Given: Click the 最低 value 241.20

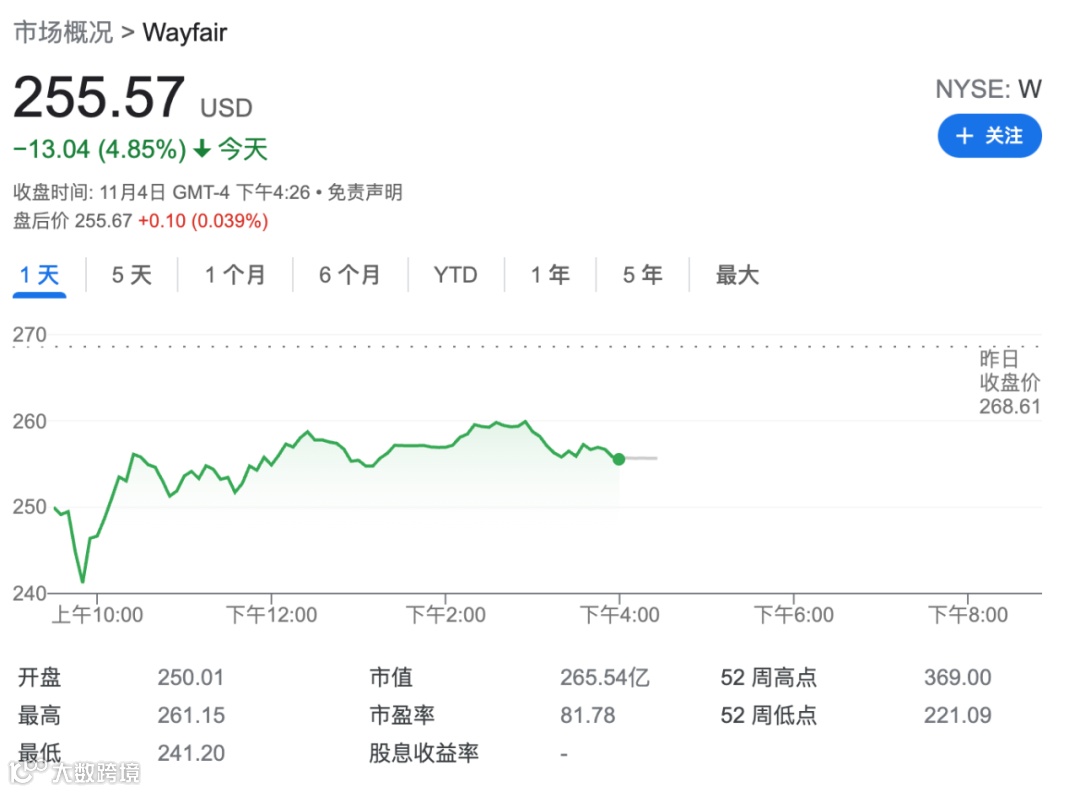Looking at the screenshot, I should pos(191,753).
